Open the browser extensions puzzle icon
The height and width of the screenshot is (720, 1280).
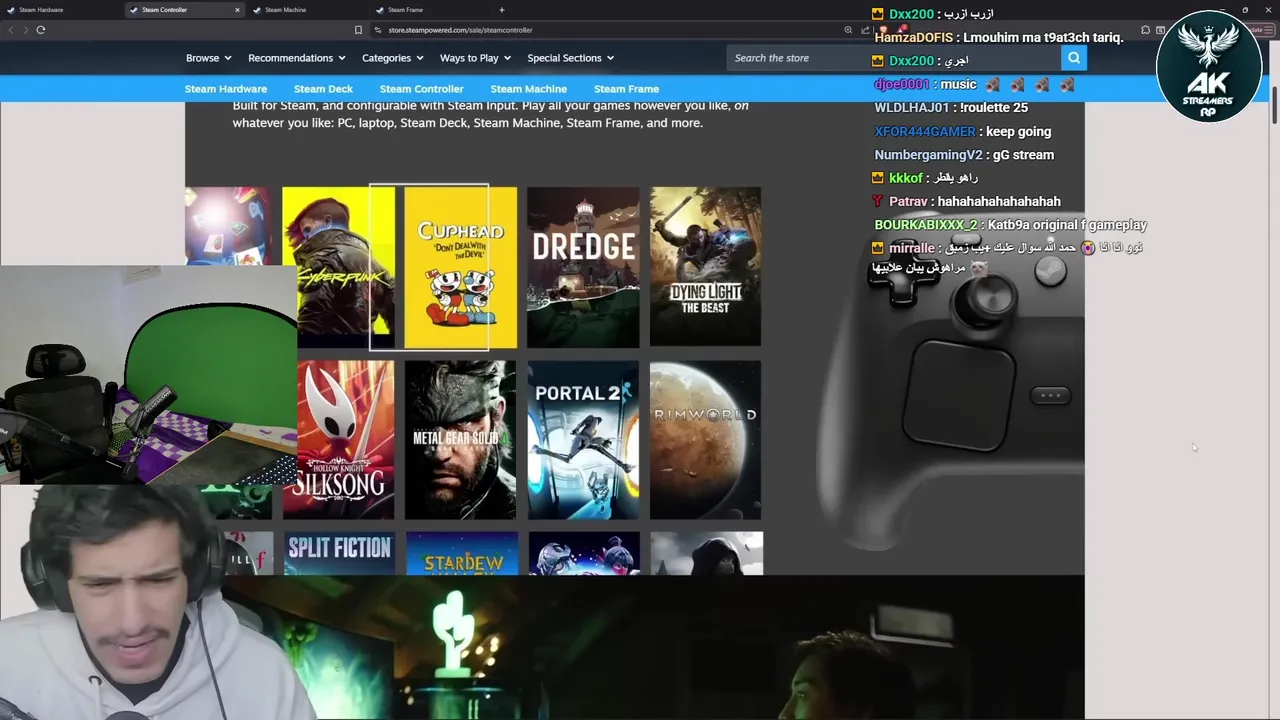[x=1145, y=30]
